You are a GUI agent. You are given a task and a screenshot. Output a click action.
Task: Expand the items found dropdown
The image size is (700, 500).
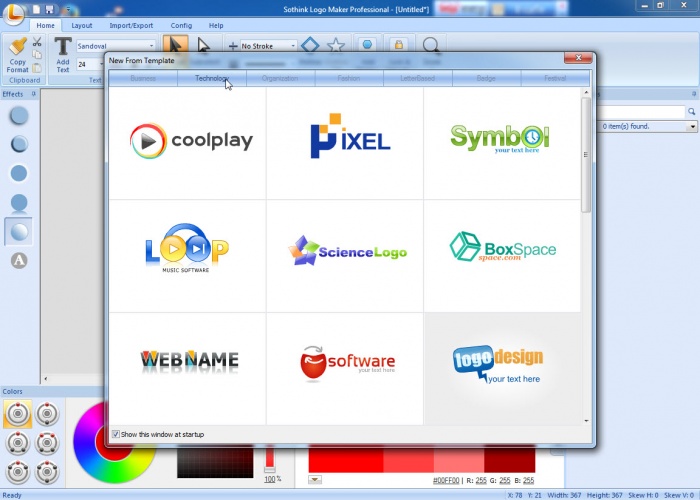click(x=692, y=127)
